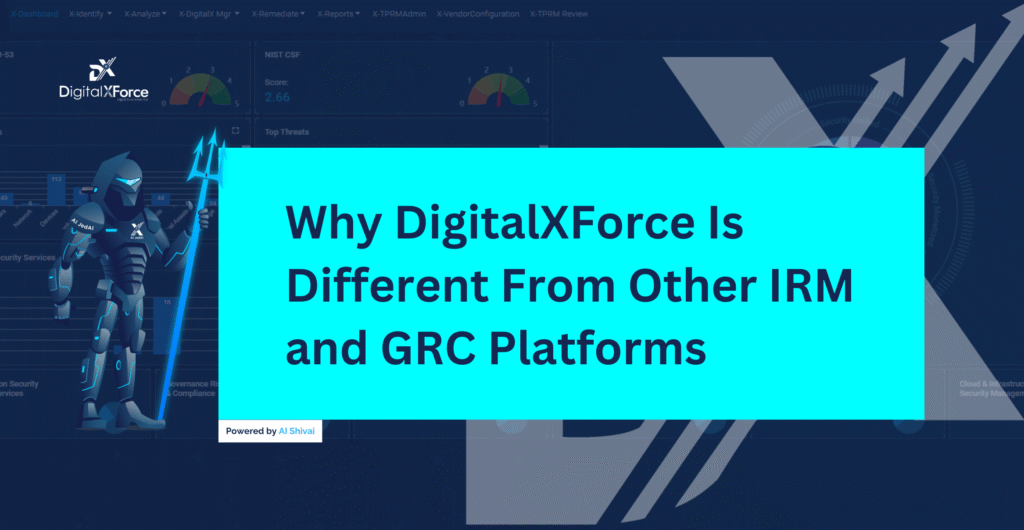Go to X-TPRMAdmin page
Image resolution: width=1024 pixels, height=530 pixels.
[x=399, y=14]
